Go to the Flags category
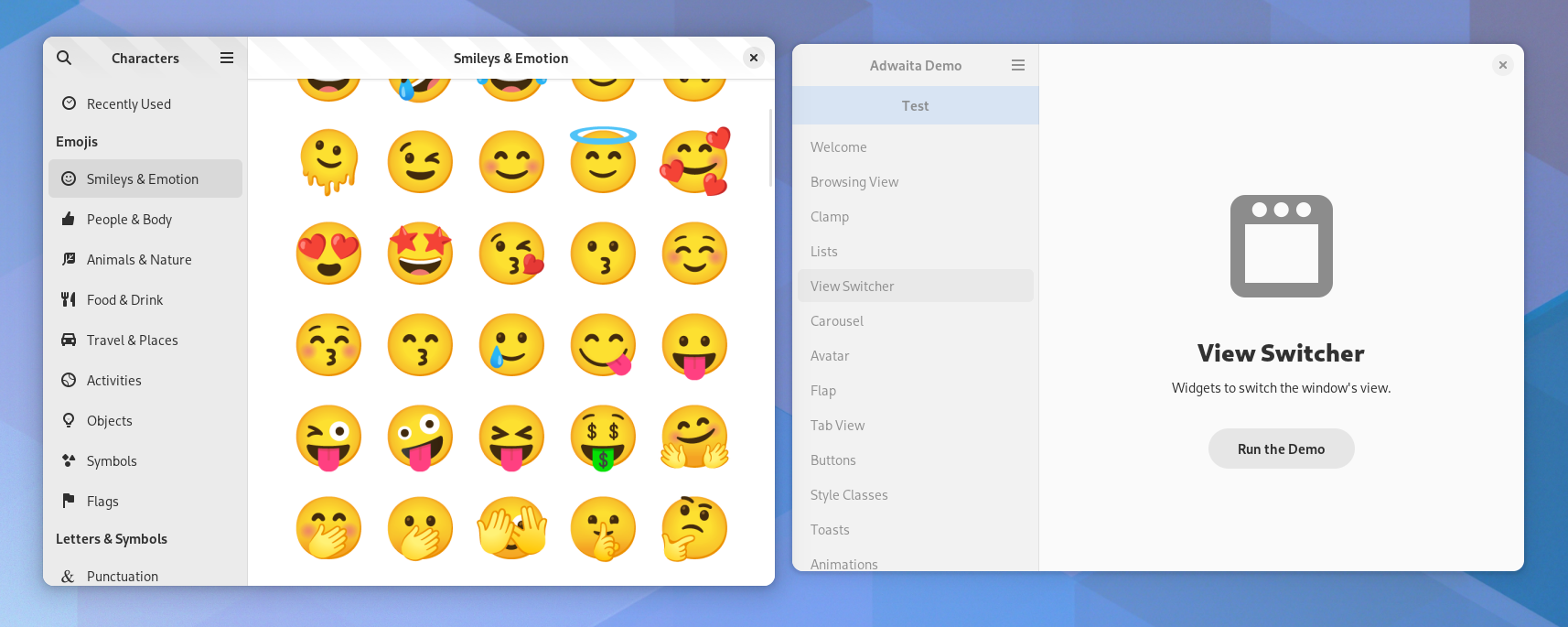 point(102,502)
